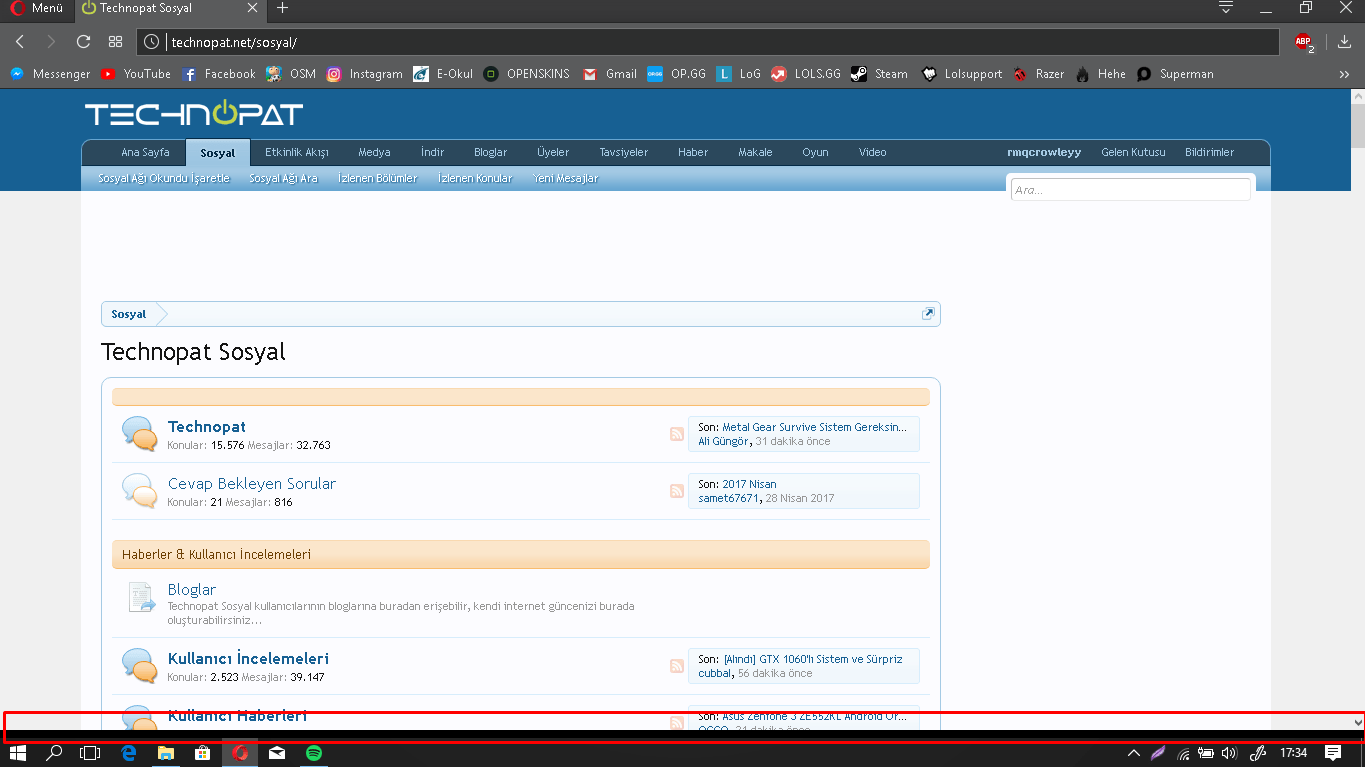Open the LoG bookmark
Viewport: 1365px width, 767px height.
(x=738, y=74)
